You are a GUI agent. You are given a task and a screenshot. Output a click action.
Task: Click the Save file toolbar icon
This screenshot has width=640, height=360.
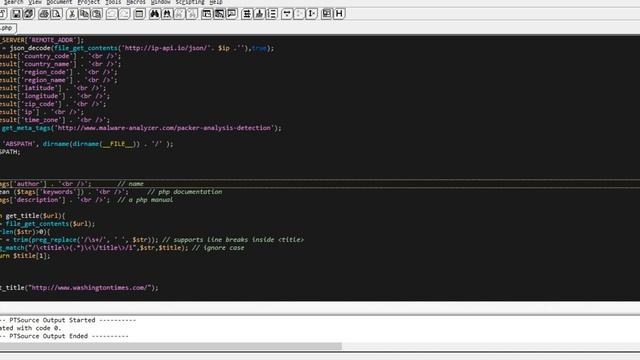click(16, 14)
